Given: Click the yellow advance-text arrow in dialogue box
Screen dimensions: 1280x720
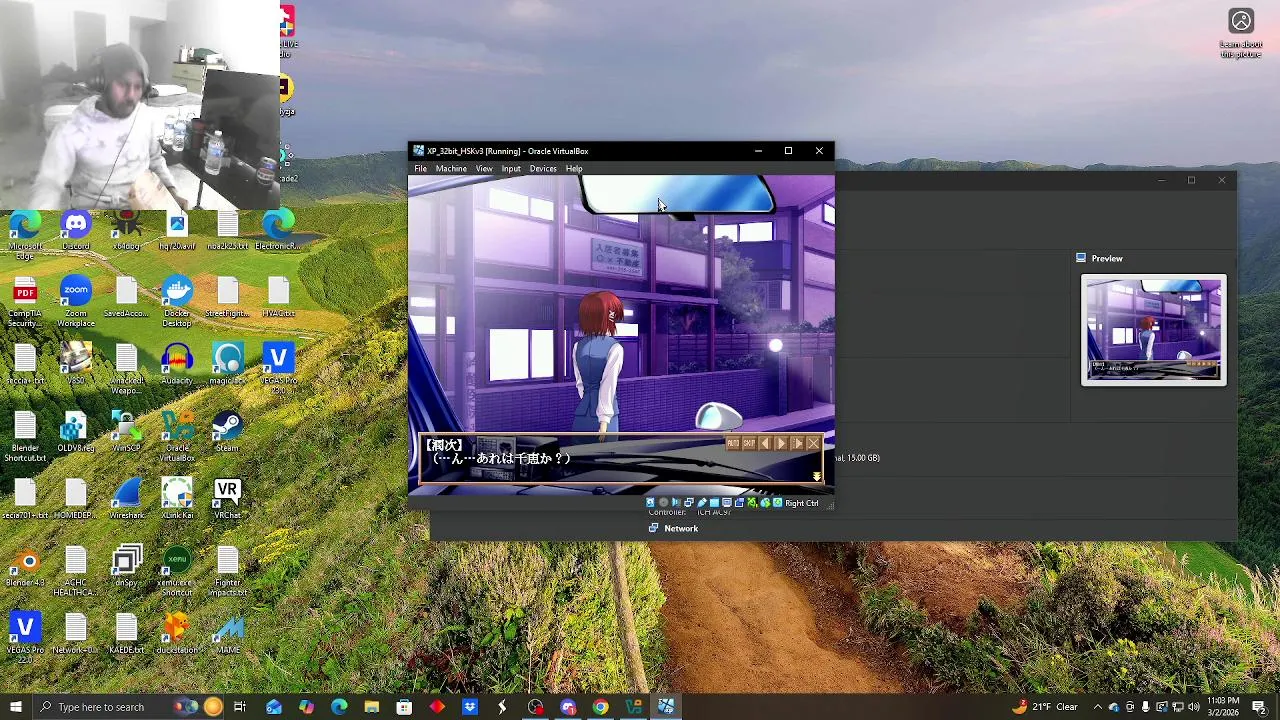Looking at the screenshot, I should (x=817, y=477).
